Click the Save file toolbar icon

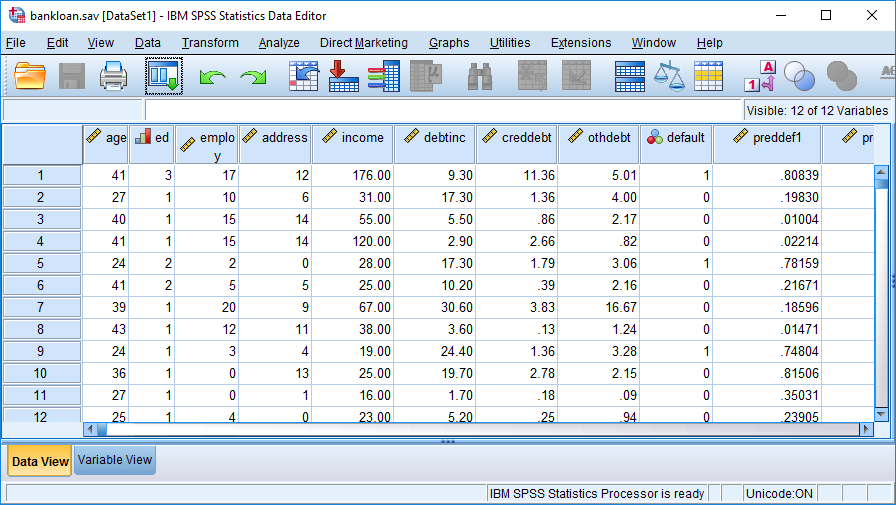point(72,76)
